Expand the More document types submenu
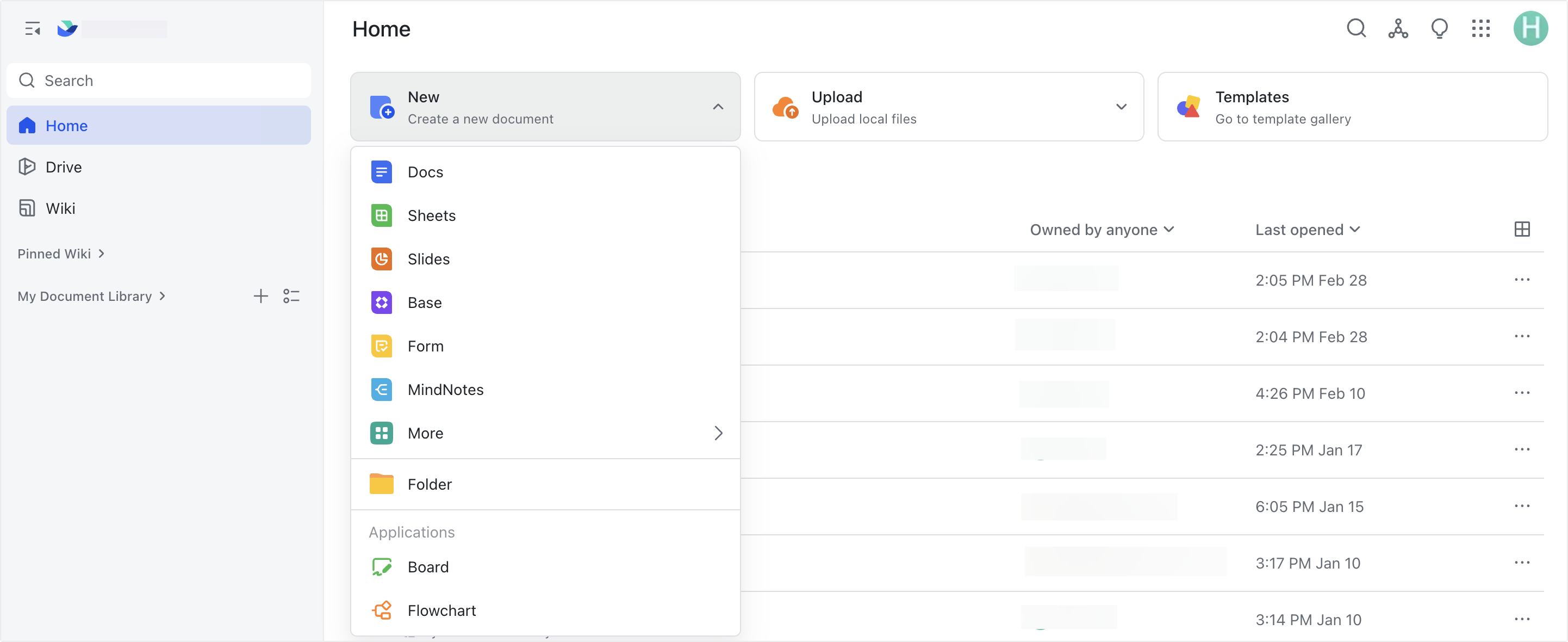The width and height of the screenshot is (1568, 642). [718, 433]
